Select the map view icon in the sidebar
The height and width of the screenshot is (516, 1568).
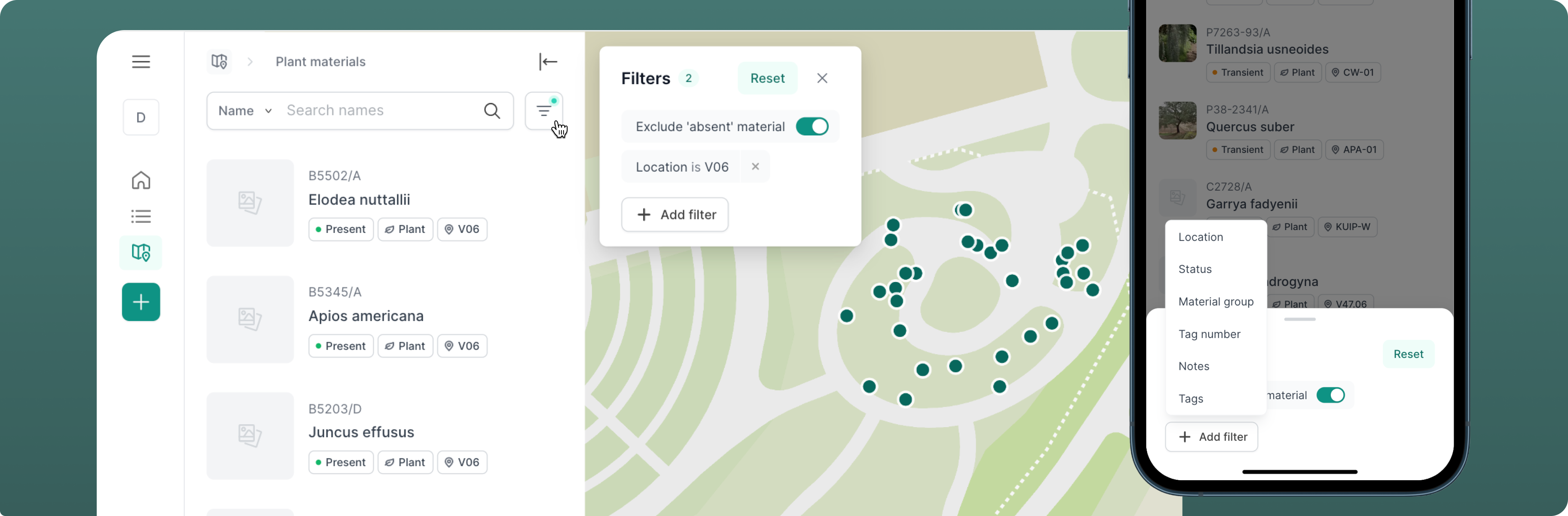141,252
